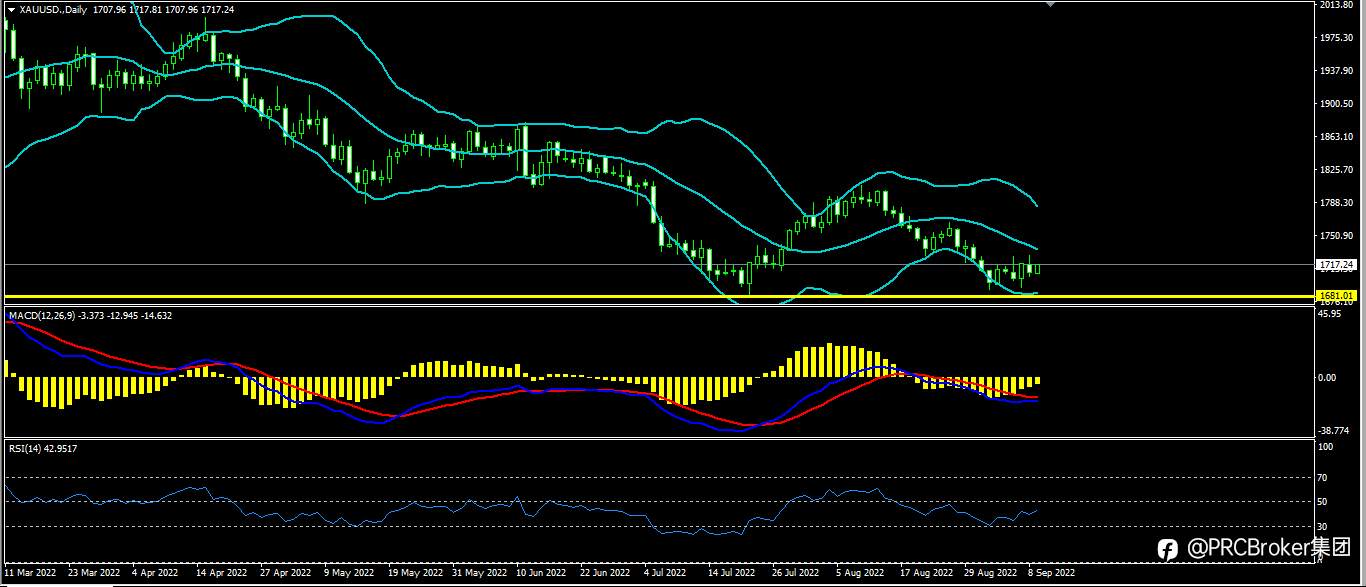
Task: Click the 1788.30 price scale label
Action: [1337, 203]
